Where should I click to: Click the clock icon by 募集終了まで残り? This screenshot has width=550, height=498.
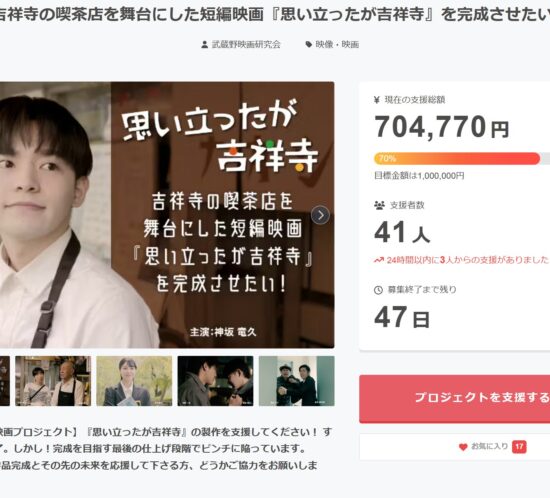[x=378, y=290]
